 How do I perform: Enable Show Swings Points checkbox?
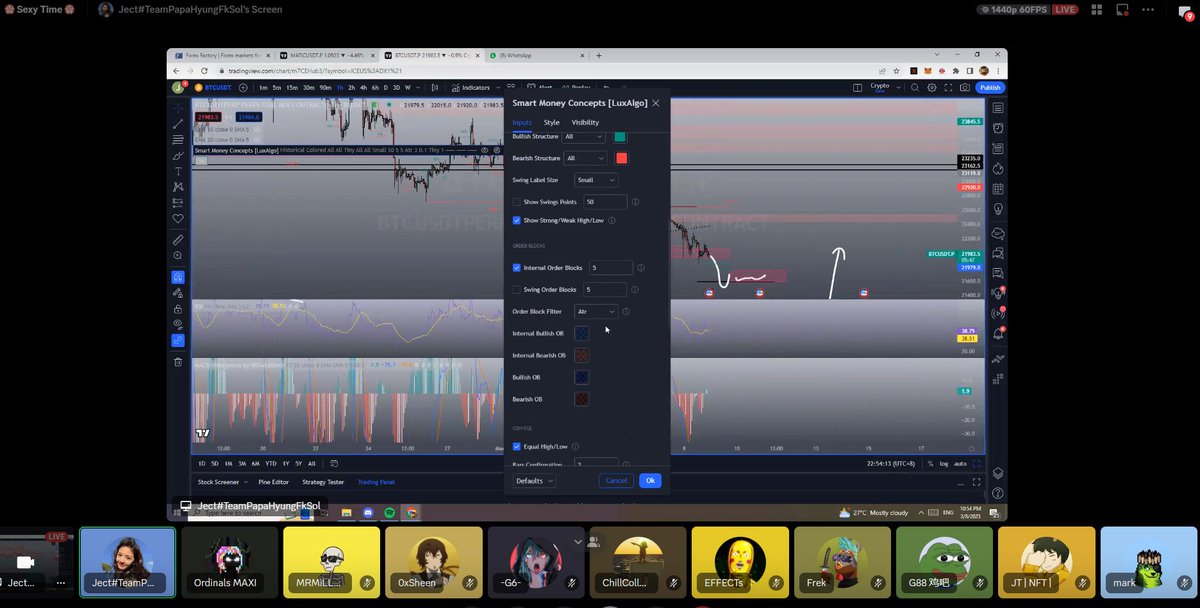pyautogui.click(x=516, y=202)
